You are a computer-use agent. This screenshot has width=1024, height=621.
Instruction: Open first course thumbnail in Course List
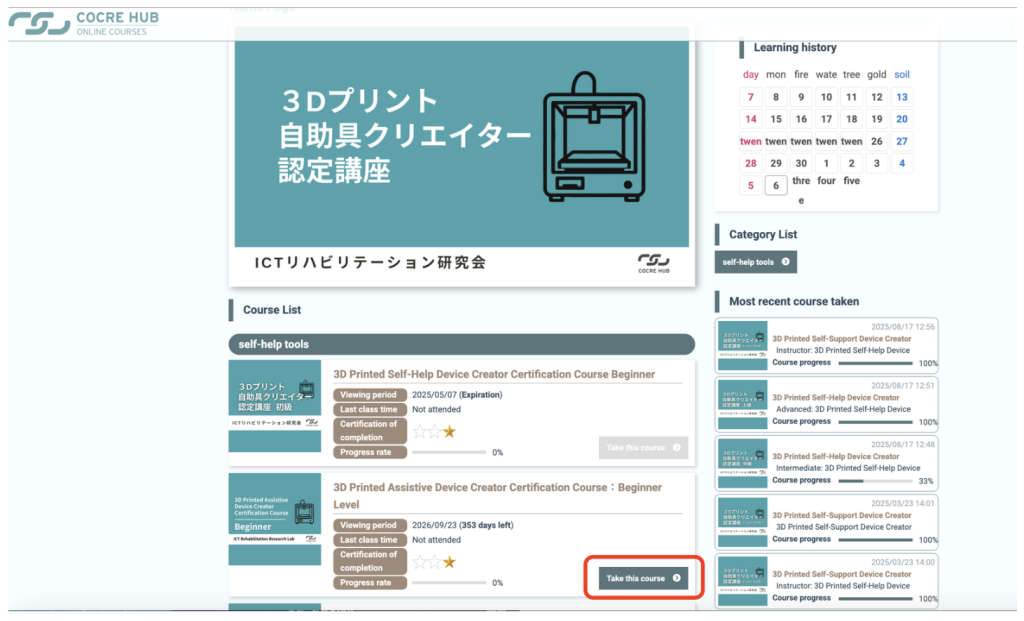coord(274,406)
